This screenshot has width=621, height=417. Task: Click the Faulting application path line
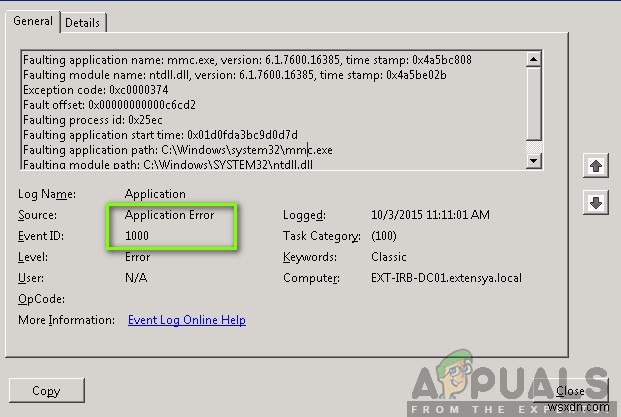178,150
